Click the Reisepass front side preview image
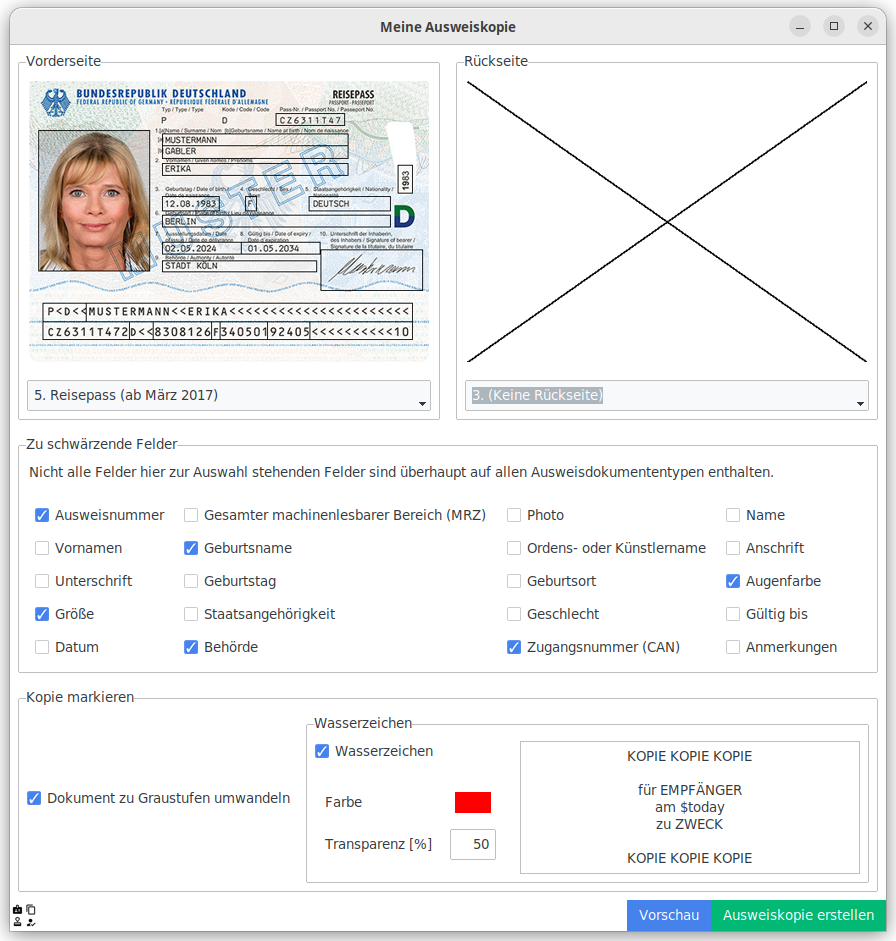Image resolution: width=896 pixels, height=941 pixels. 229,221
